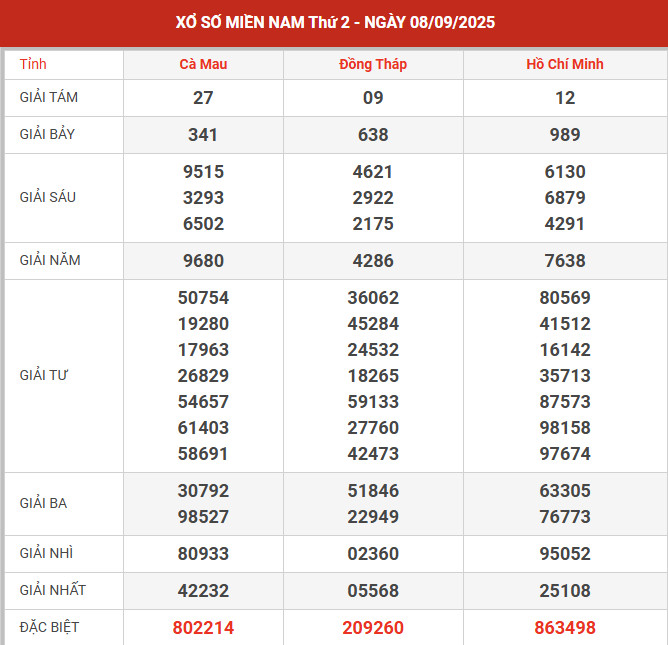Select the GIẢI NĂM row label

50,260
